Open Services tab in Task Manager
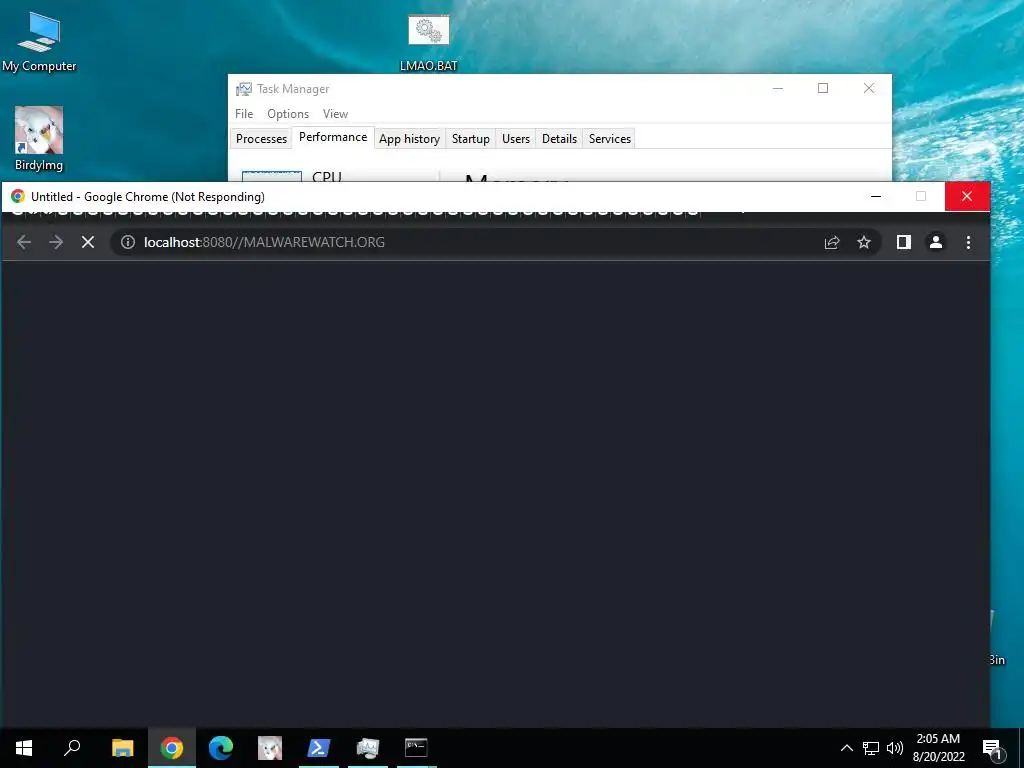This screenshot has height=768, width=1024. coord(609,138)
